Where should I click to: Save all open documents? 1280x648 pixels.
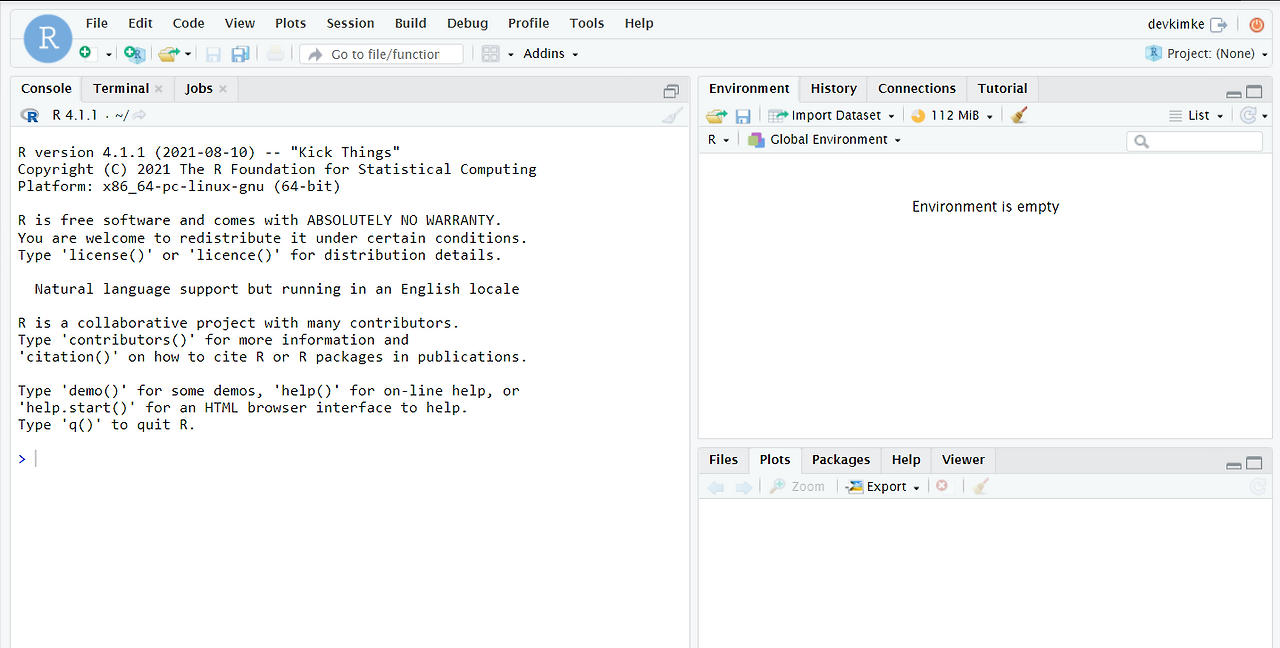[x=240, y=54]
